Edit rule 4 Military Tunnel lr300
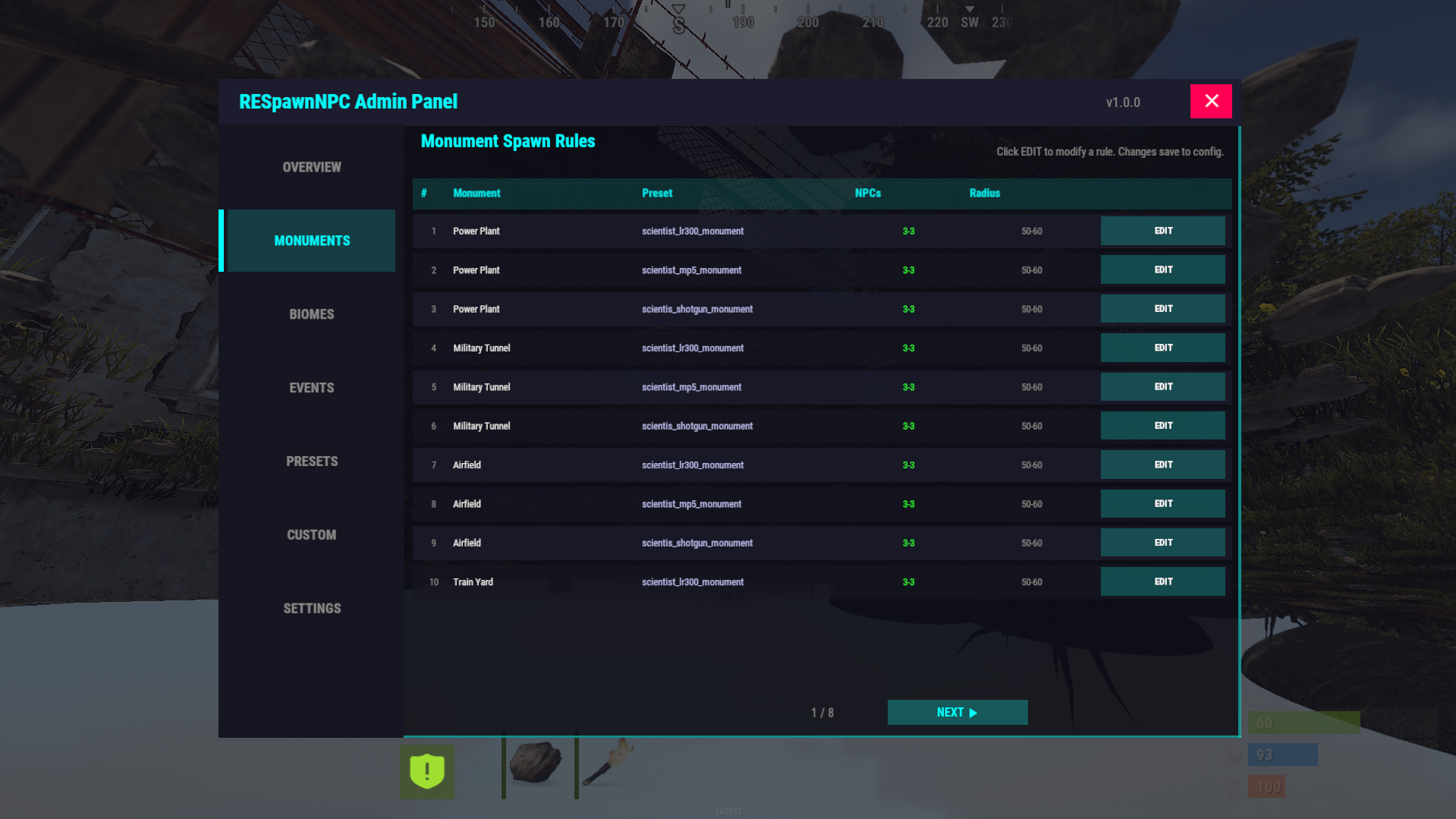 (x=1162, y=348)
